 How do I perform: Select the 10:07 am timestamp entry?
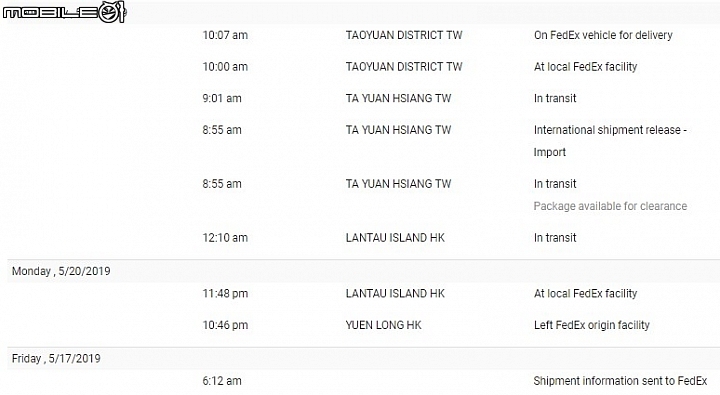click(225, 35)
